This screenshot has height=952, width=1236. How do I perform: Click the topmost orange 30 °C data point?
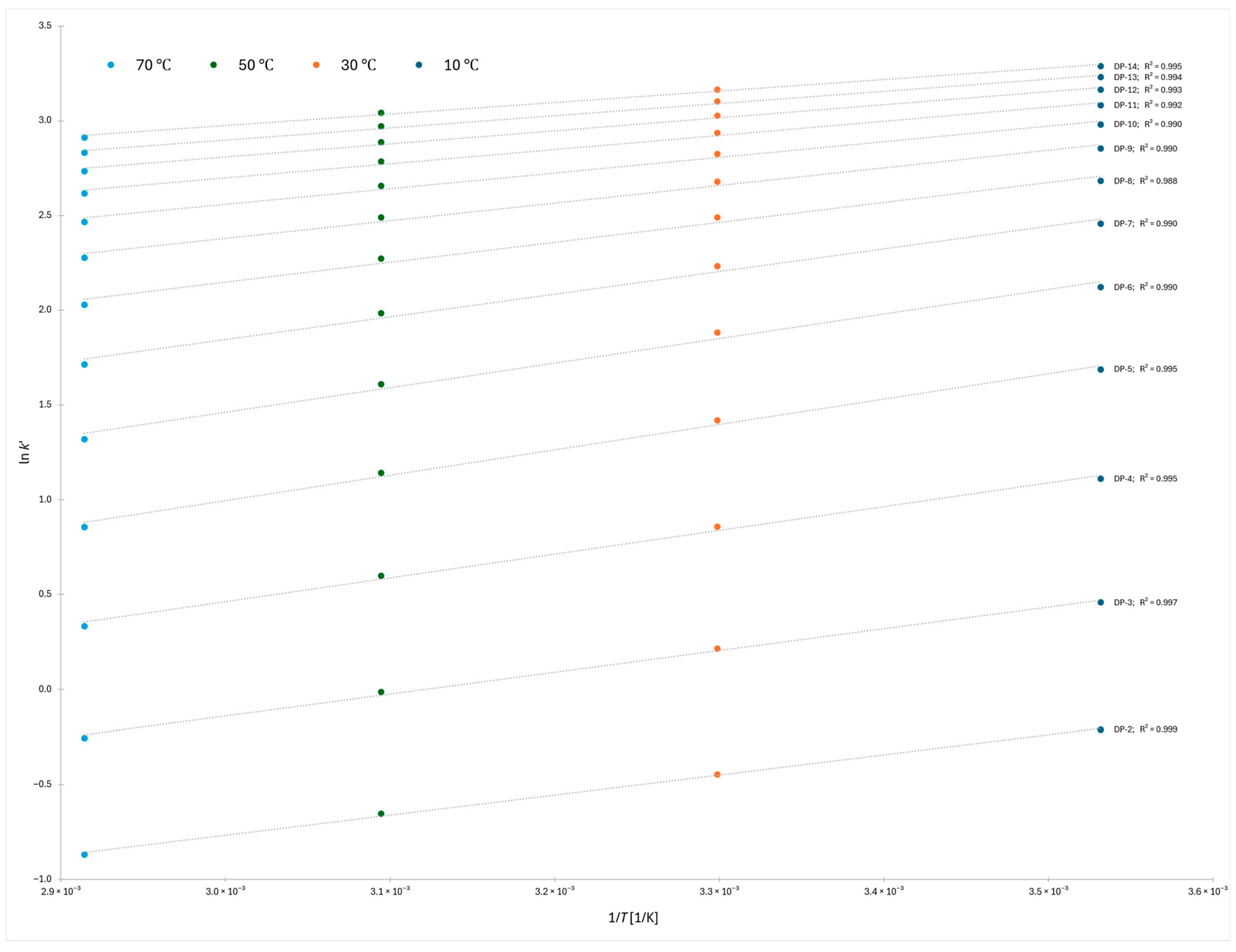(717, 90)
